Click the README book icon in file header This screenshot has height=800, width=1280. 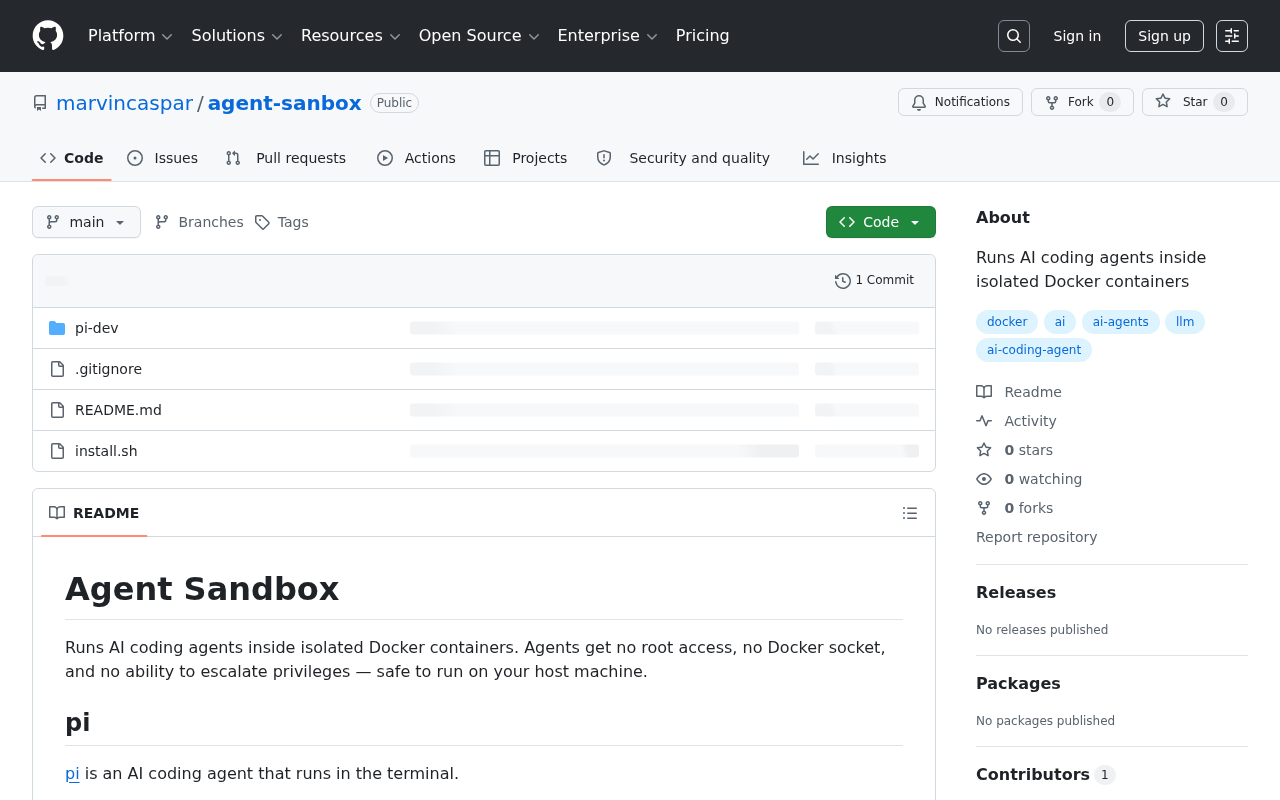57,513
